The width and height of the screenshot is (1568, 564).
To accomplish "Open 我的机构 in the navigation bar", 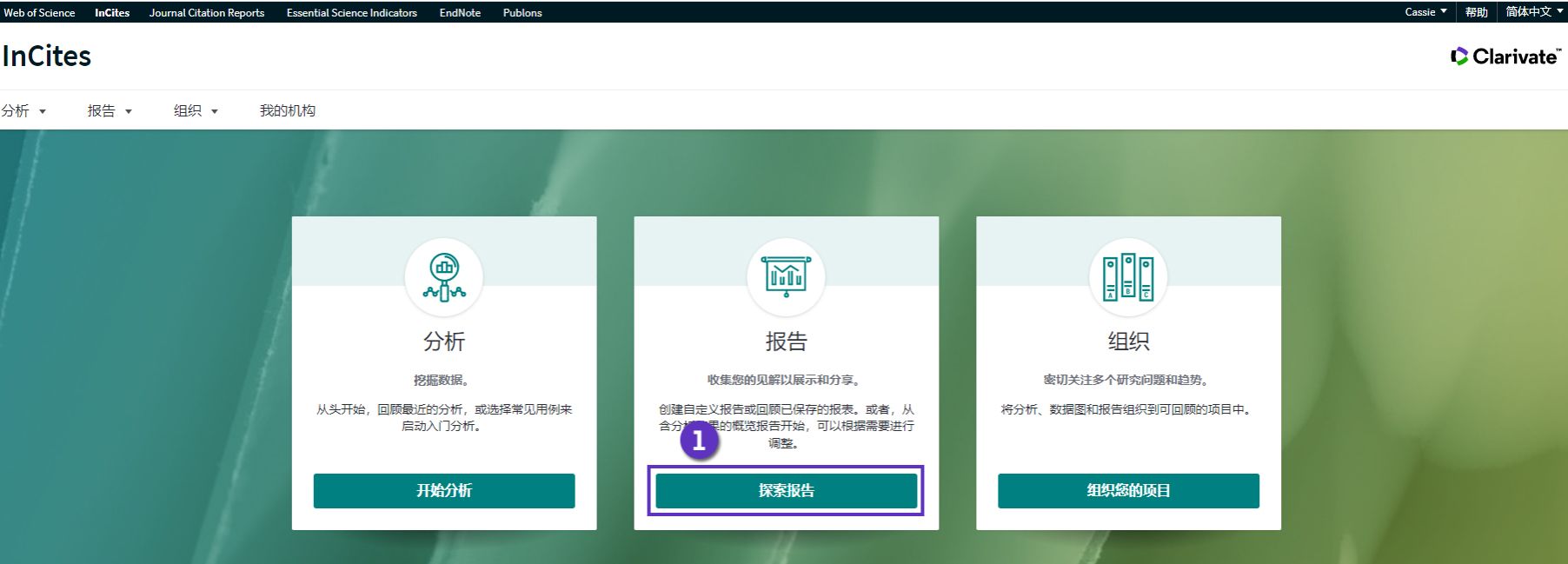I will click(288, 111).
